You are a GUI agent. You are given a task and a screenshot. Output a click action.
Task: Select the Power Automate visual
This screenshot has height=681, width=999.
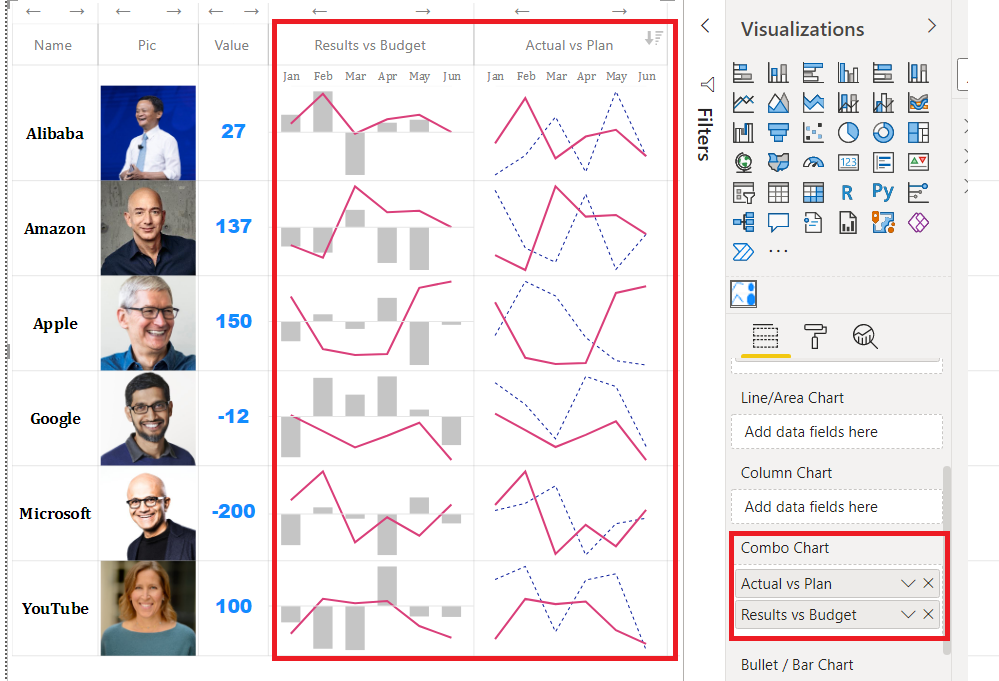click(x=743, y=252)
